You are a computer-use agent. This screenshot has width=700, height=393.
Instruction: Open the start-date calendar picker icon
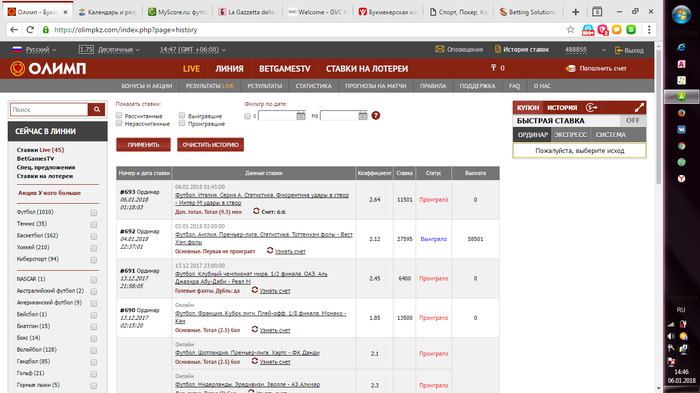(x=301, y=116)
